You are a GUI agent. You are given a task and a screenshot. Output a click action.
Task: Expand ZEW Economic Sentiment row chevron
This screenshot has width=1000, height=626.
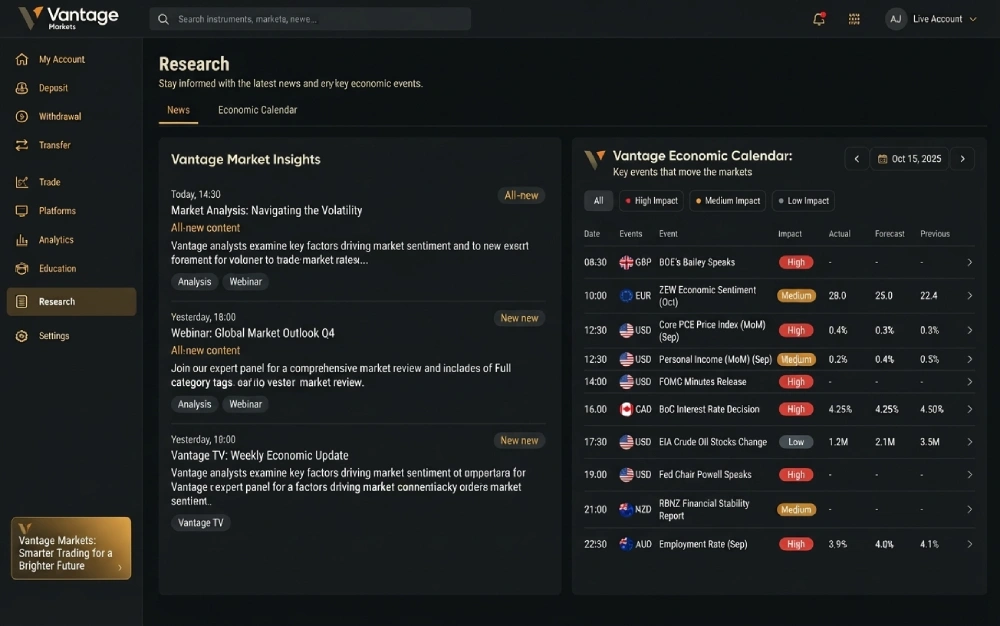tap(969, 296)
